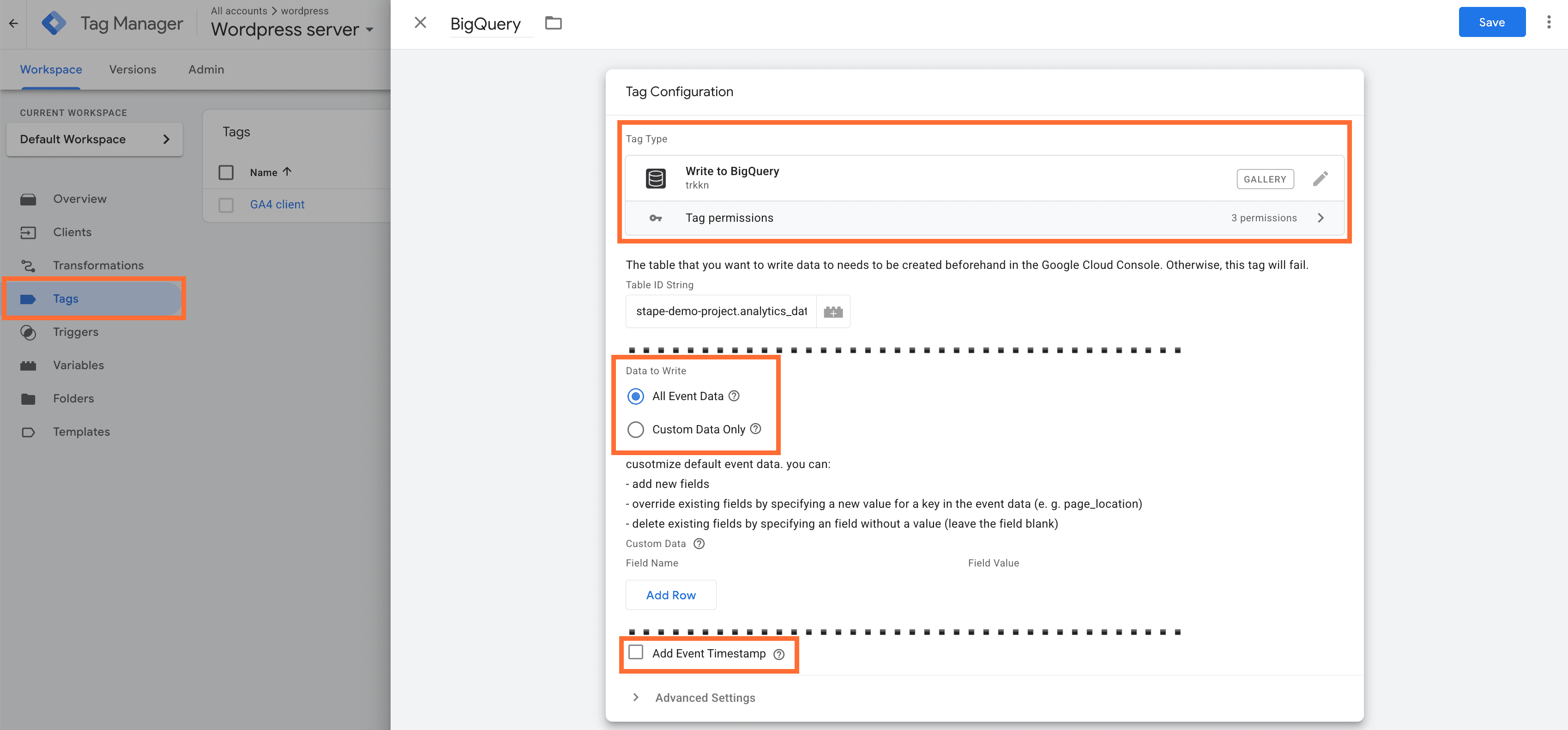Click into the Table ID String field
1568x730 pixels.
pos(721,311)
